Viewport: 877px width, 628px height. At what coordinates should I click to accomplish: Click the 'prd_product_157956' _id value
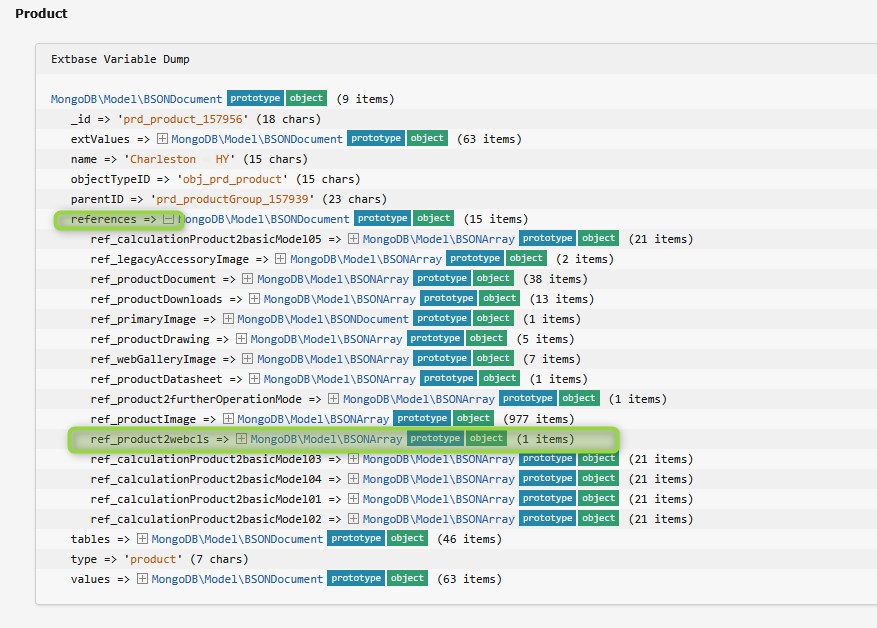pyautogui.click(x=165, y=119)
